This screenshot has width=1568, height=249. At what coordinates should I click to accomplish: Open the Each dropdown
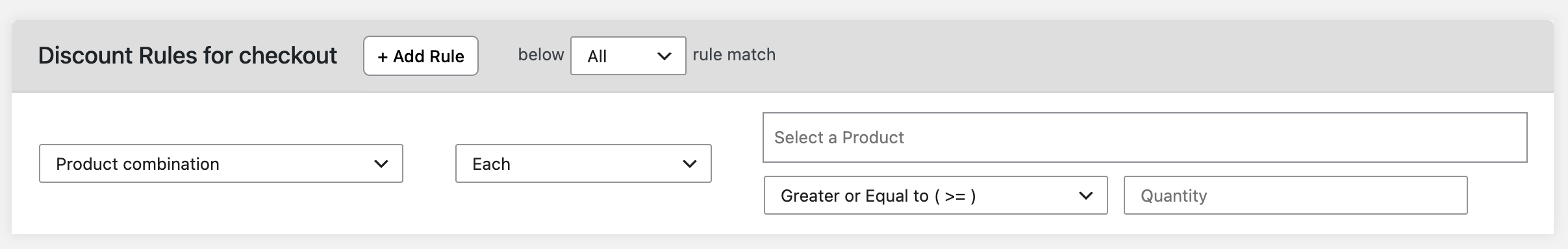(x=583, y=163)
